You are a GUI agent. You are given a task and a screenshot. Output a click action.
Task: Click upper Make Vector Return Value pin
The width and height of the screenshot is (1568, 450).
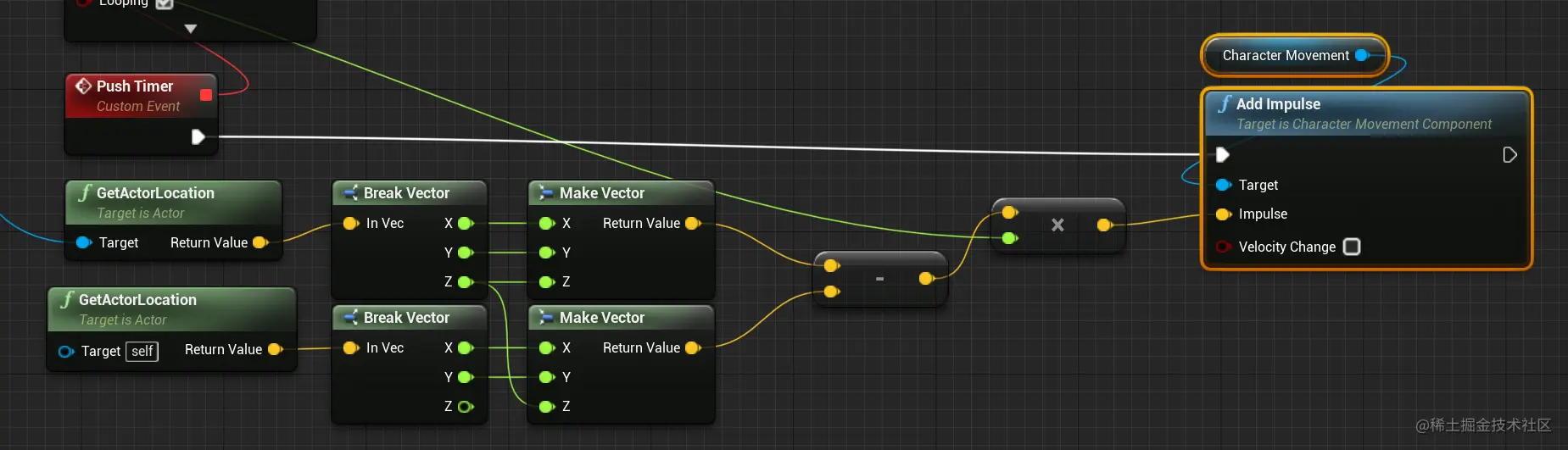click(x=693, y=224)
